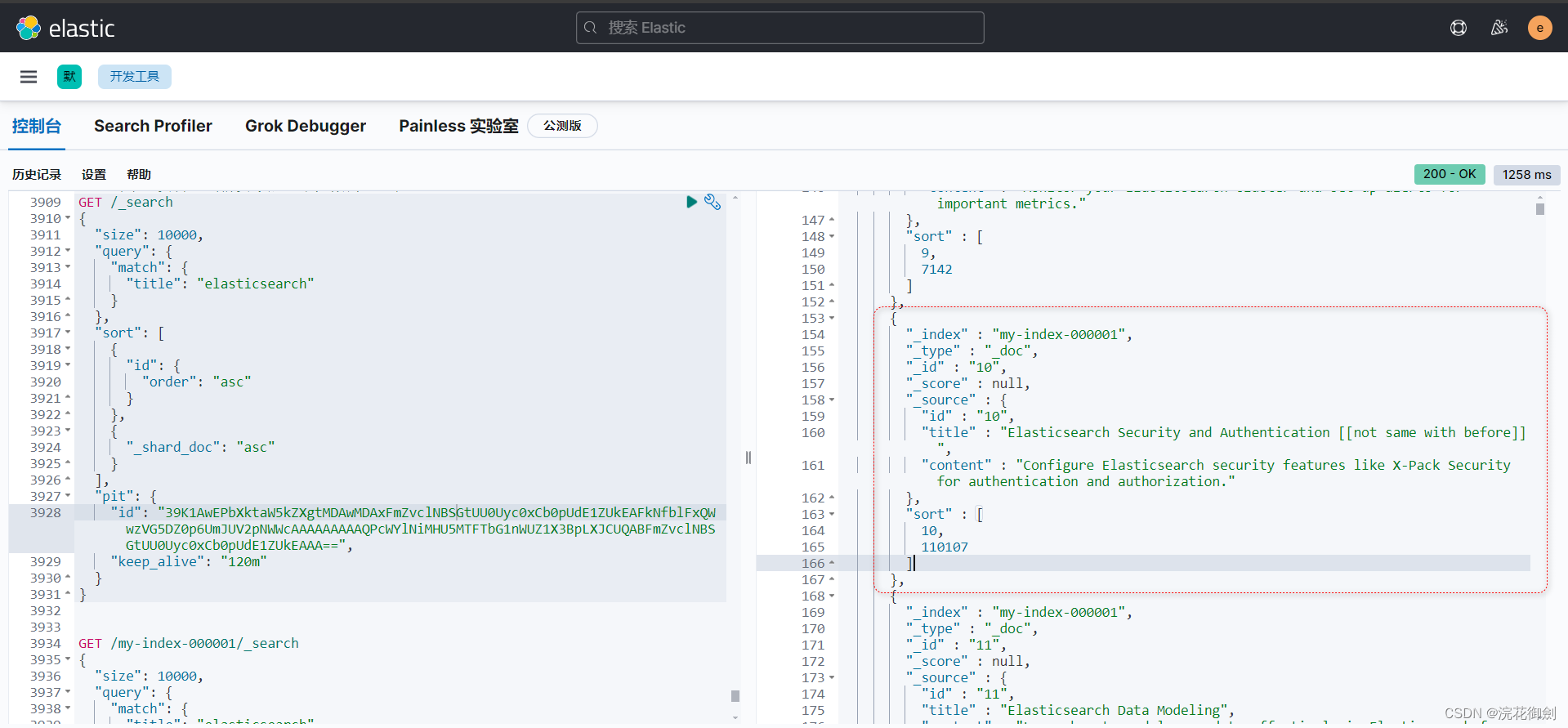This screenshot has height=728, width=1568.
Task: Select the default space avatar icon
Action: (69, 77)
